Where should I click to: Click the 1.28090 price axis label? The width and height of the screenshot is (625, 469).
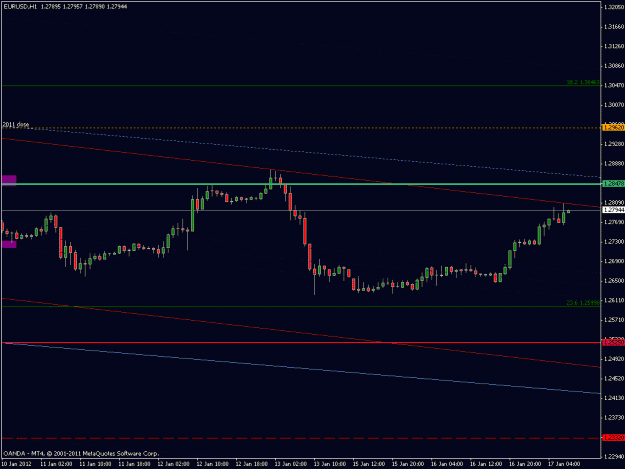click(x=614, y=202)
